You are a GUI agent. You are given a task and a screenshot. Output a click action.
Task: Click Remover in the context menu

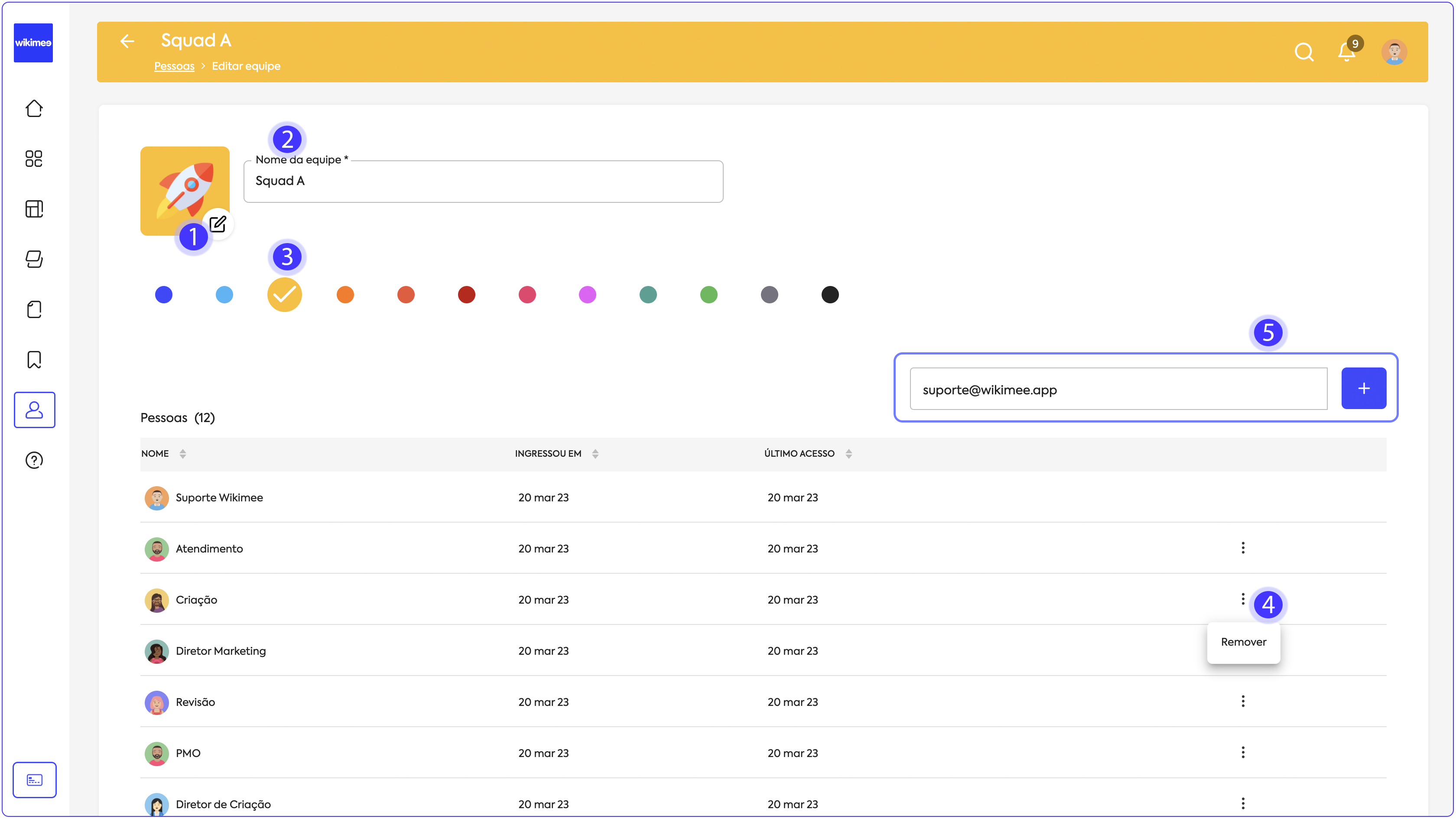(x=1243, y=642)
